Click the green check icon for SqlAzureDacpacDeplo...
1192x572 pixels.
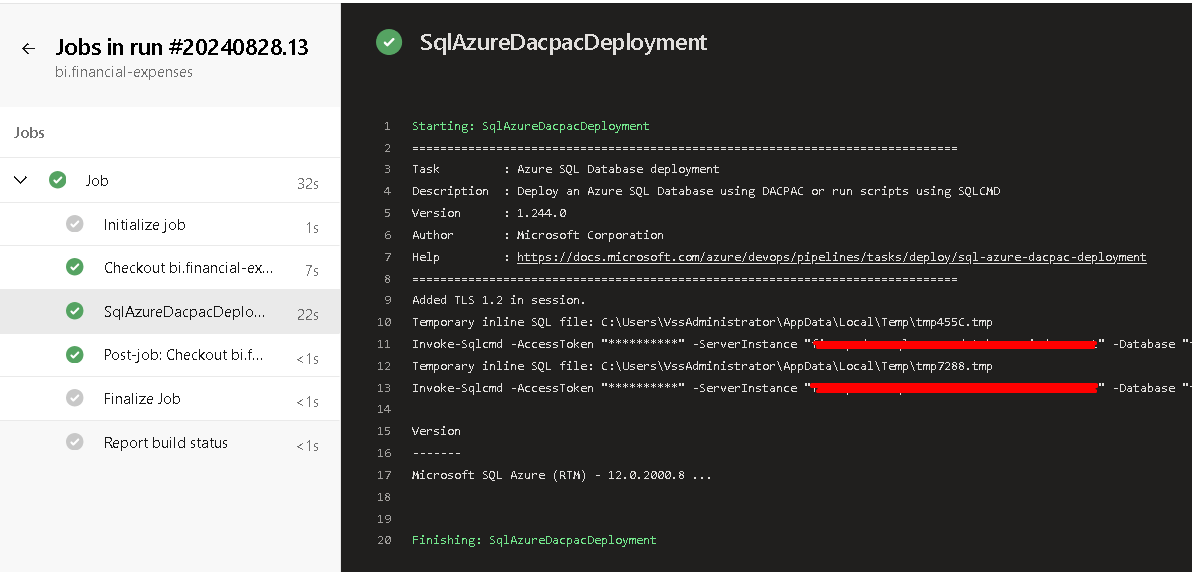click(74, 311)
